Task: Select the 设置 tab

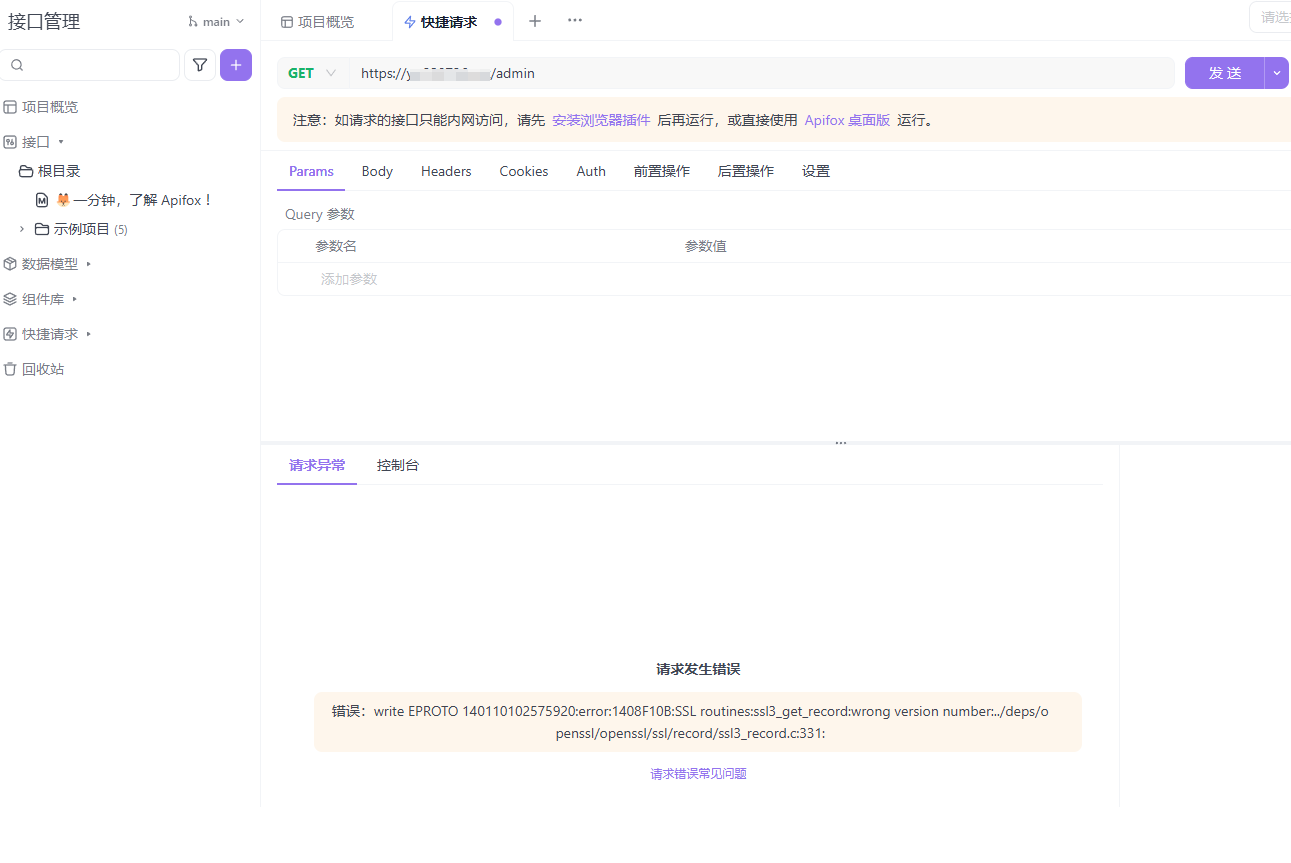Action: tap(816, 171)
